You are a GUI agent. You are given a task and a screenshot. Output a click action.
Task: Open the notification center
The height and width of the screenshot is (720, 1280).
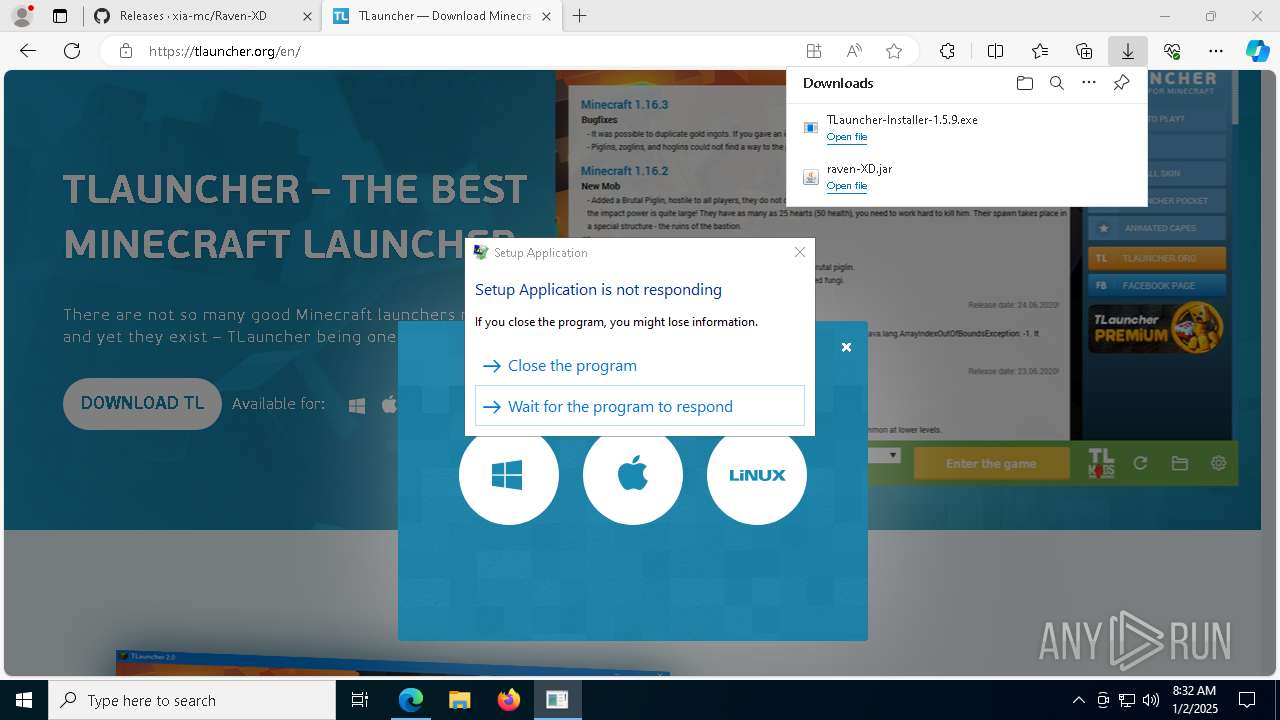(x=1247, y=700)
